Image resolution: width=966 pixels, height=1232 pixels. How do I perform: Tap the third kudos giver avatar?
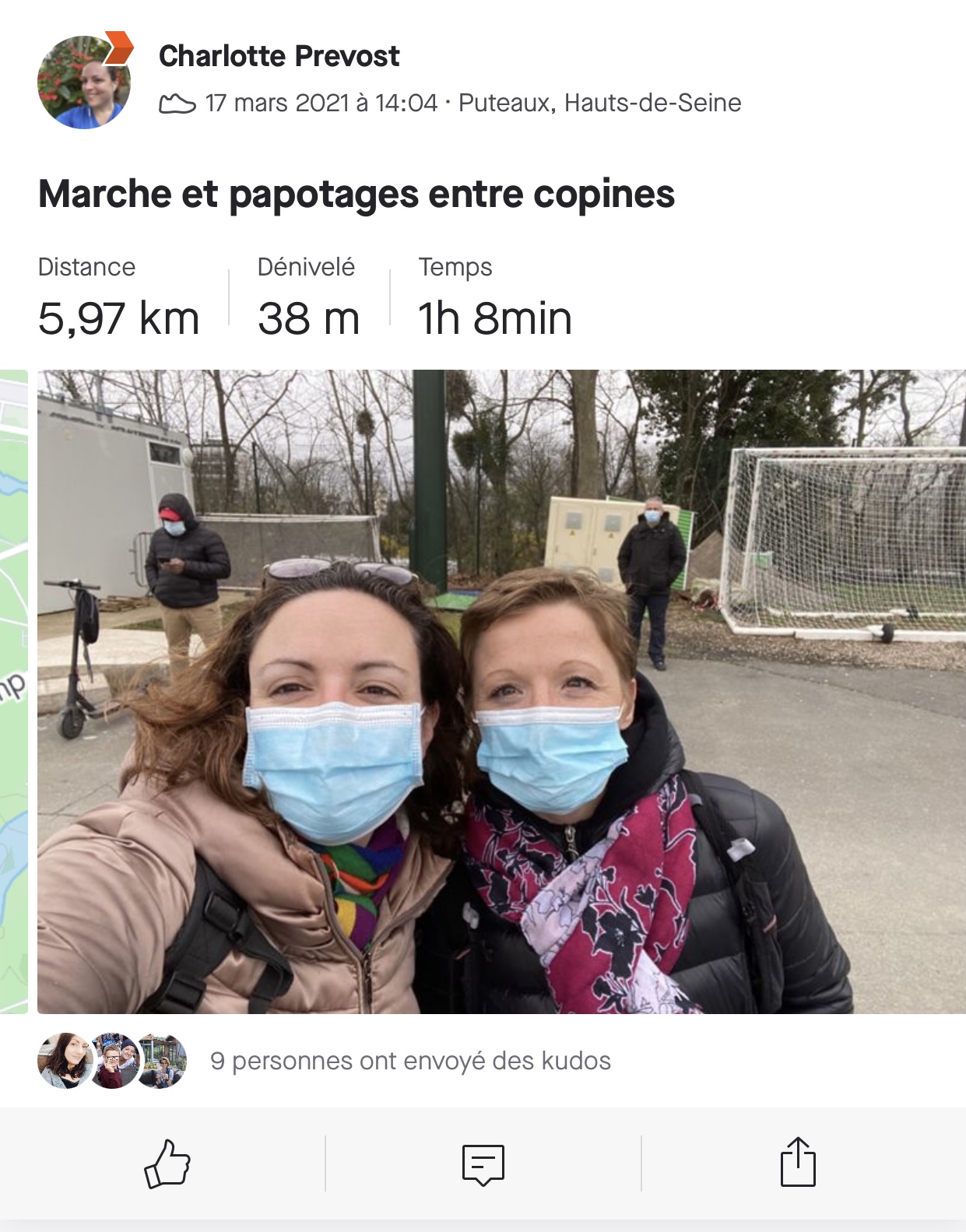pos(162,1060)
